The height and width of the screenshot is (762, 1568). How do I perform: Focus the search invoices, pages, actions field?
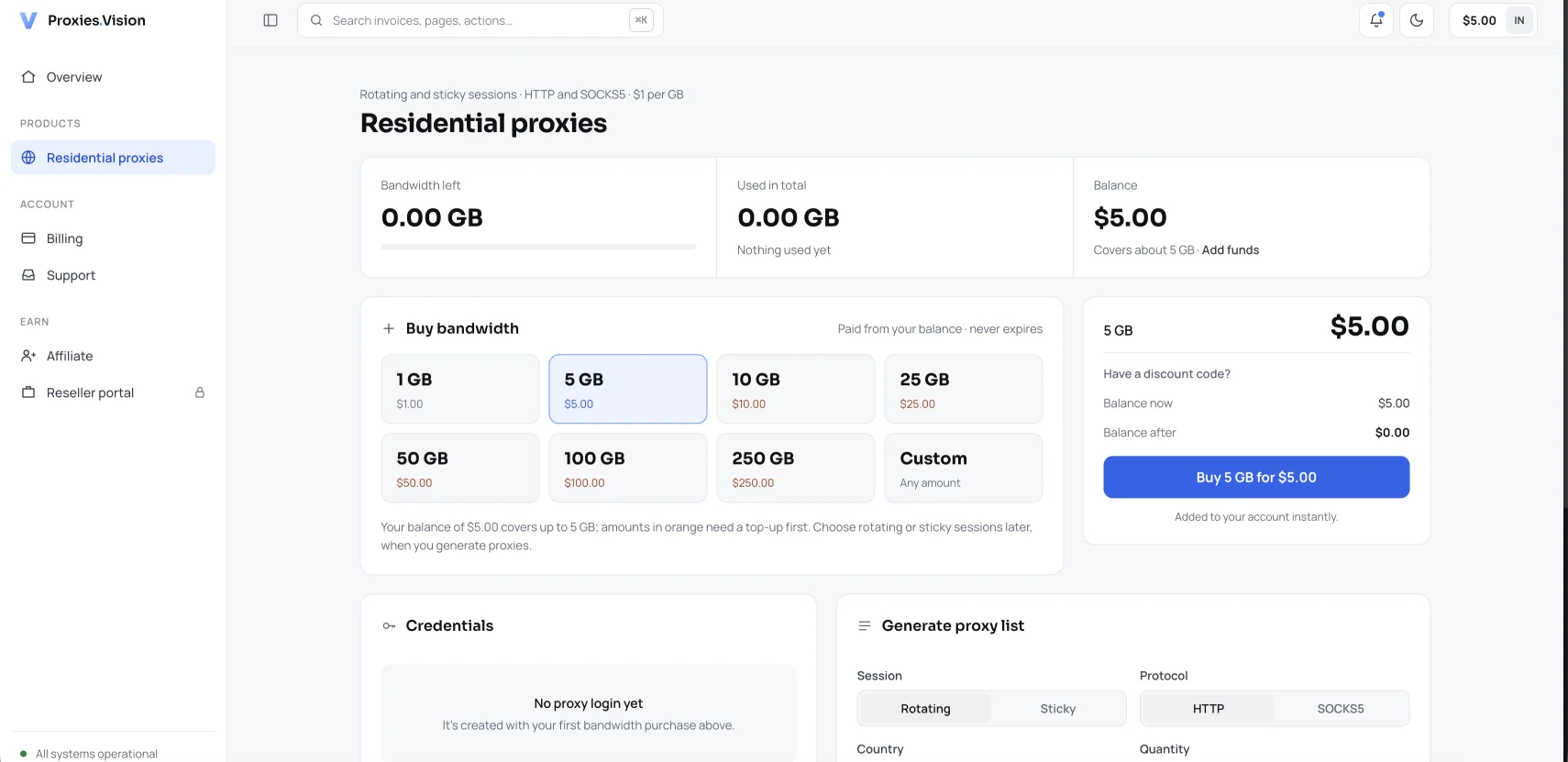point(480,20)
